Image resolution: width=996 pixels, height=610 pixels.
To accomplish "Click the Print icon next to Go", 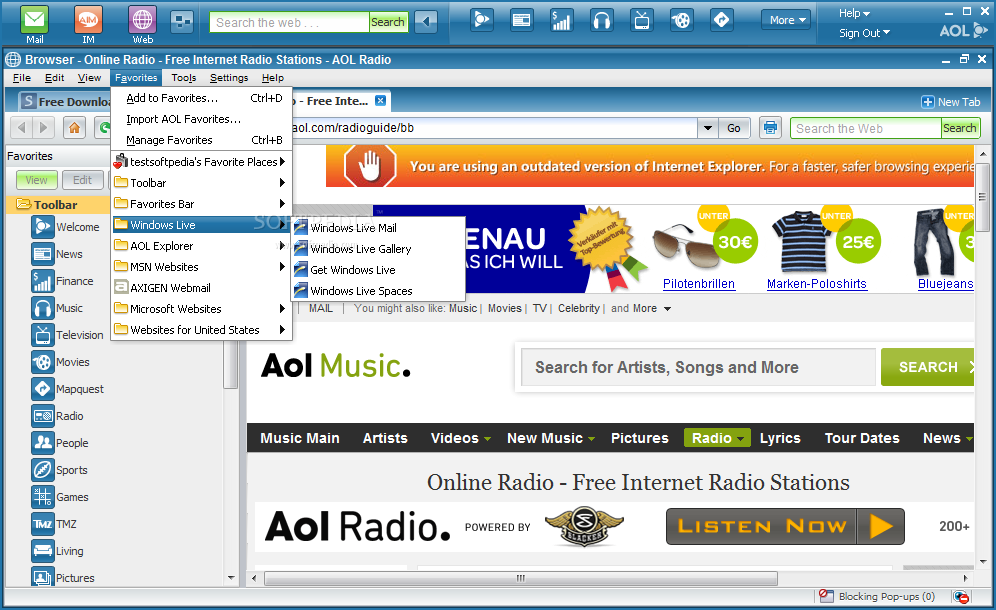I will 771,128.
